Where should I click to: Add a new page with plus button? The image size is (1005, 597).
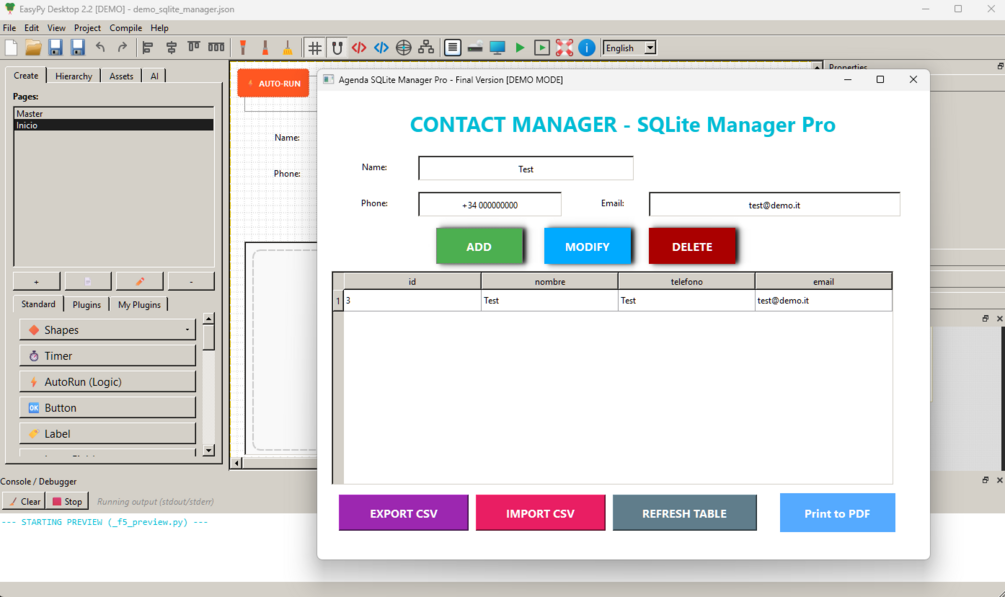(37, 282)
